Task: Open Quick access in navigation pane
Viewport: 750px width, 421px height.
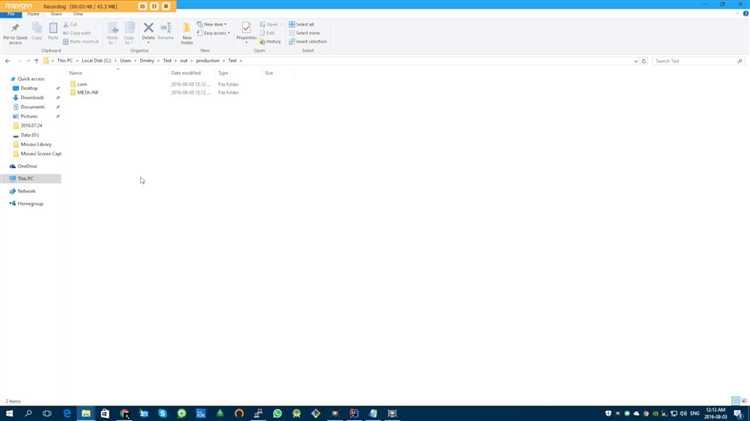Action: (x=31, y=79)
